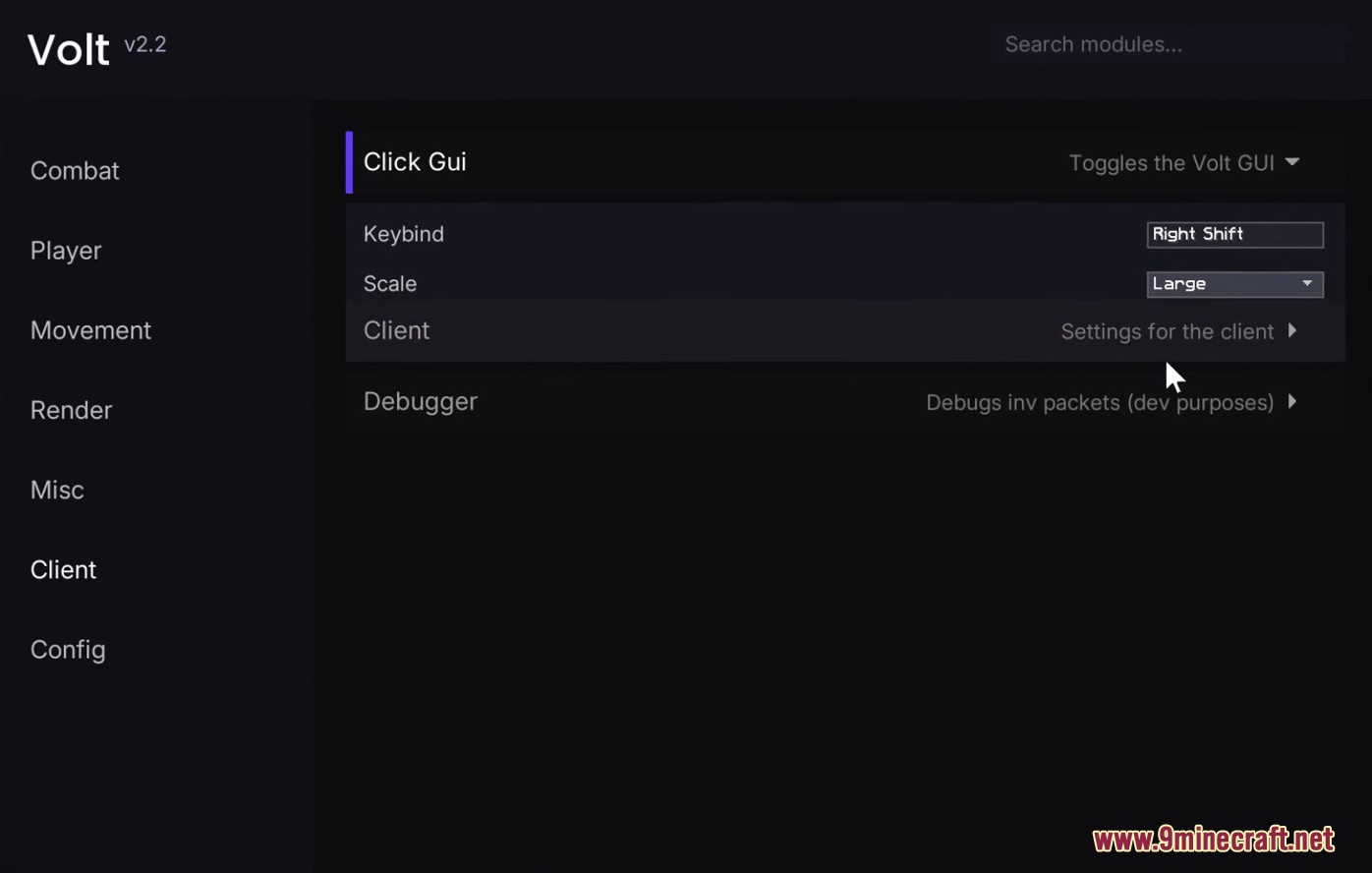Viewport: 1372px width, 873px height.
Task: Go to the Movement category
Action: (90, 330)
